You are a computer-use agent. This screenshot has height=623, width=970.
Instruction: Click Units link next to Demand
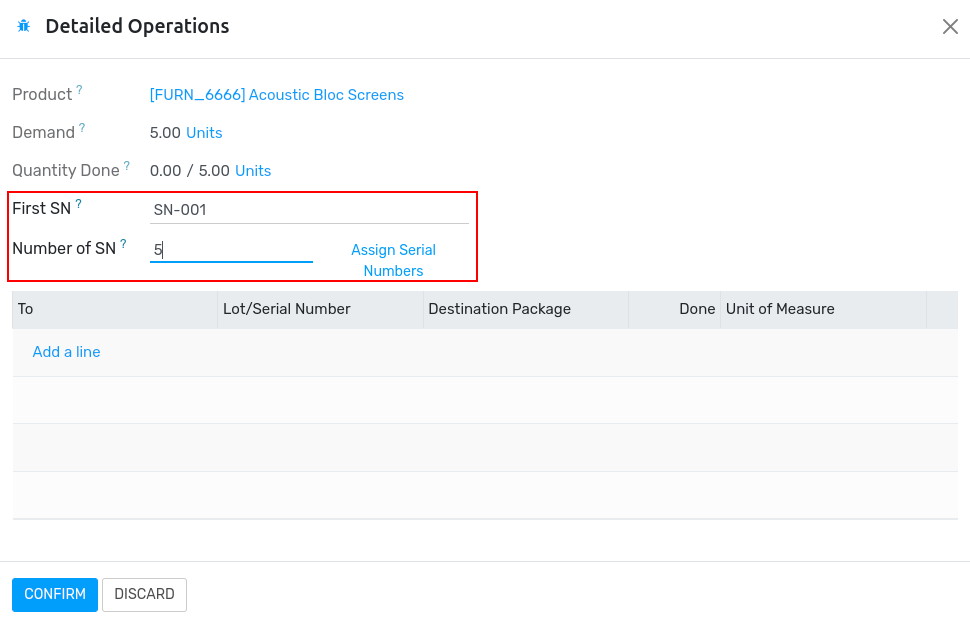[x=204, y=133]
